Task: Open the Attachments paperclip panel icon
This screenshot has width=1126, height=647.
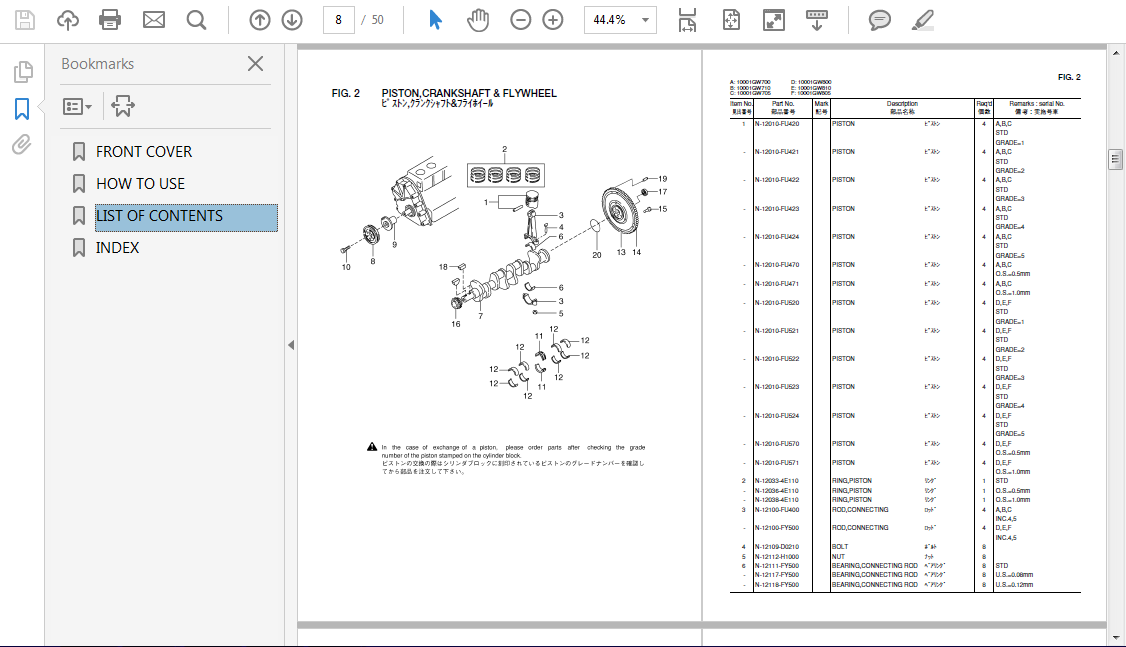Action: pos(22,145)
